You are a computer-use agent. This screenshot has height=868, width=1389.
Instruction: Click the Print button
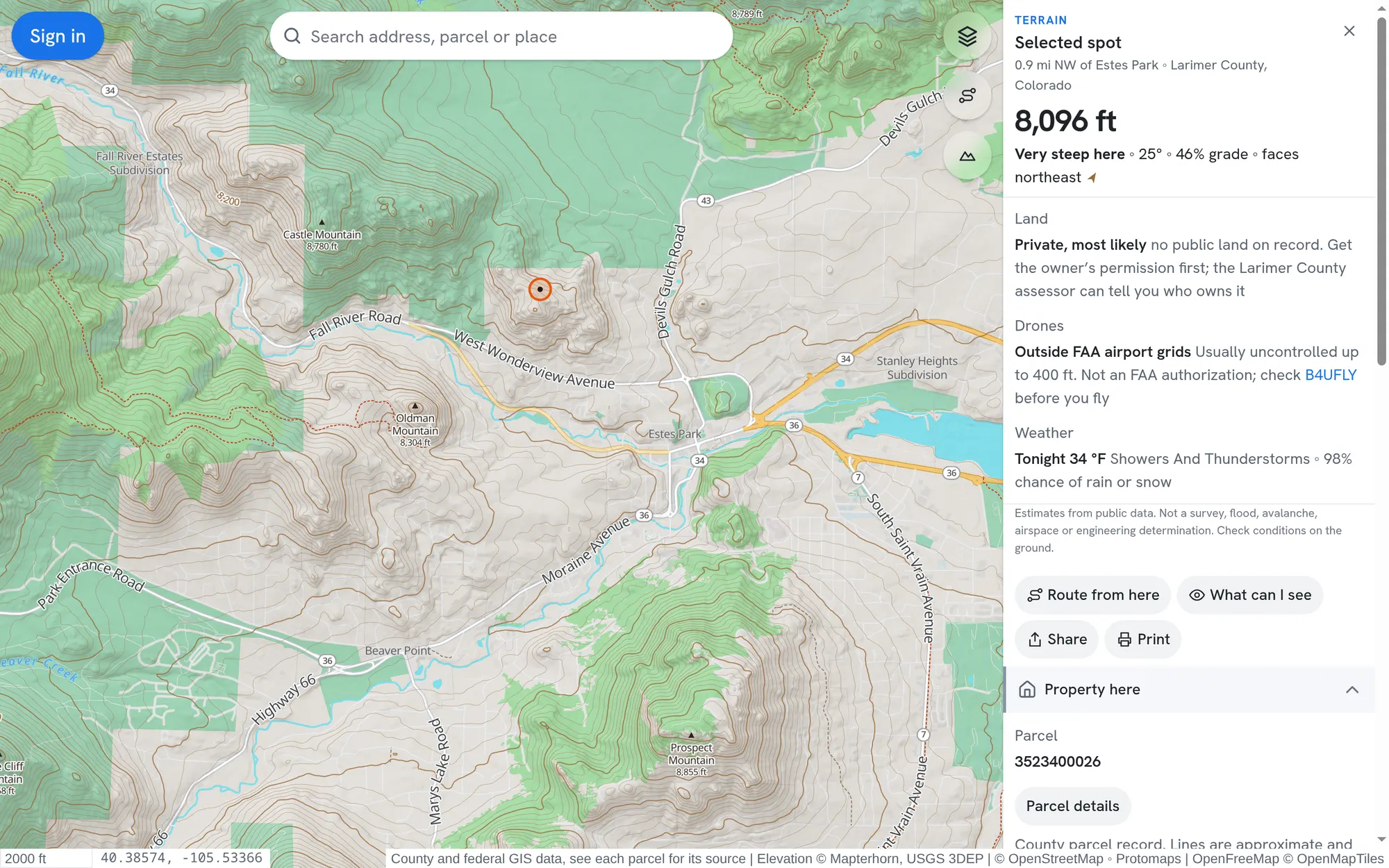1143,640
